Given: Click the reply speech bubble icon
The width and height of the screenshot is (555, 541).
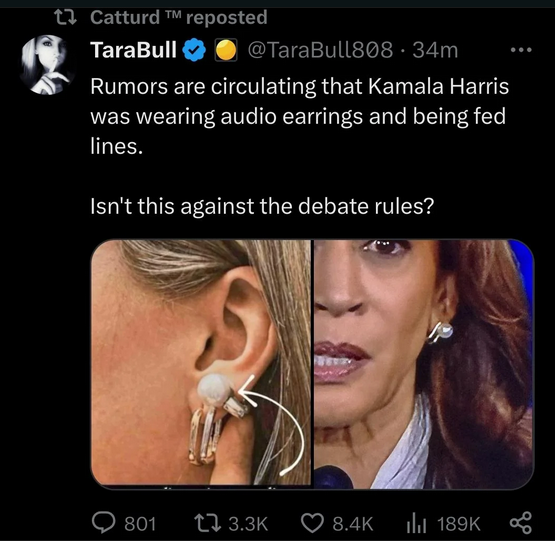Looking at the screenshot, I should (x=103, y=523).
